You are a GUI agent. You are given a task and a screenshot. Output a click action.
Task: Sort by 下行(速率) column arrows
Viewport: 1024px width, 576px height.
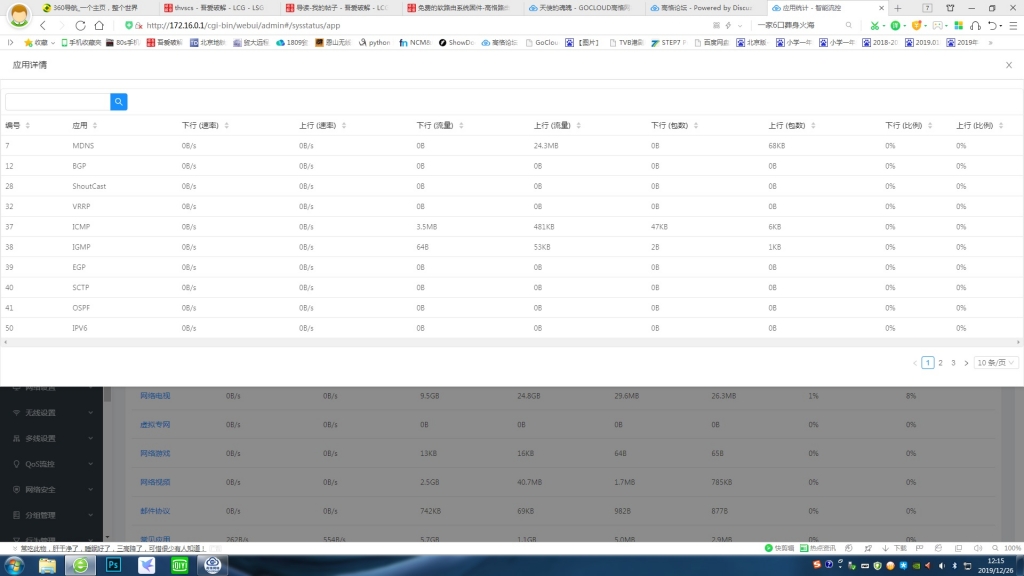point(227,125)
